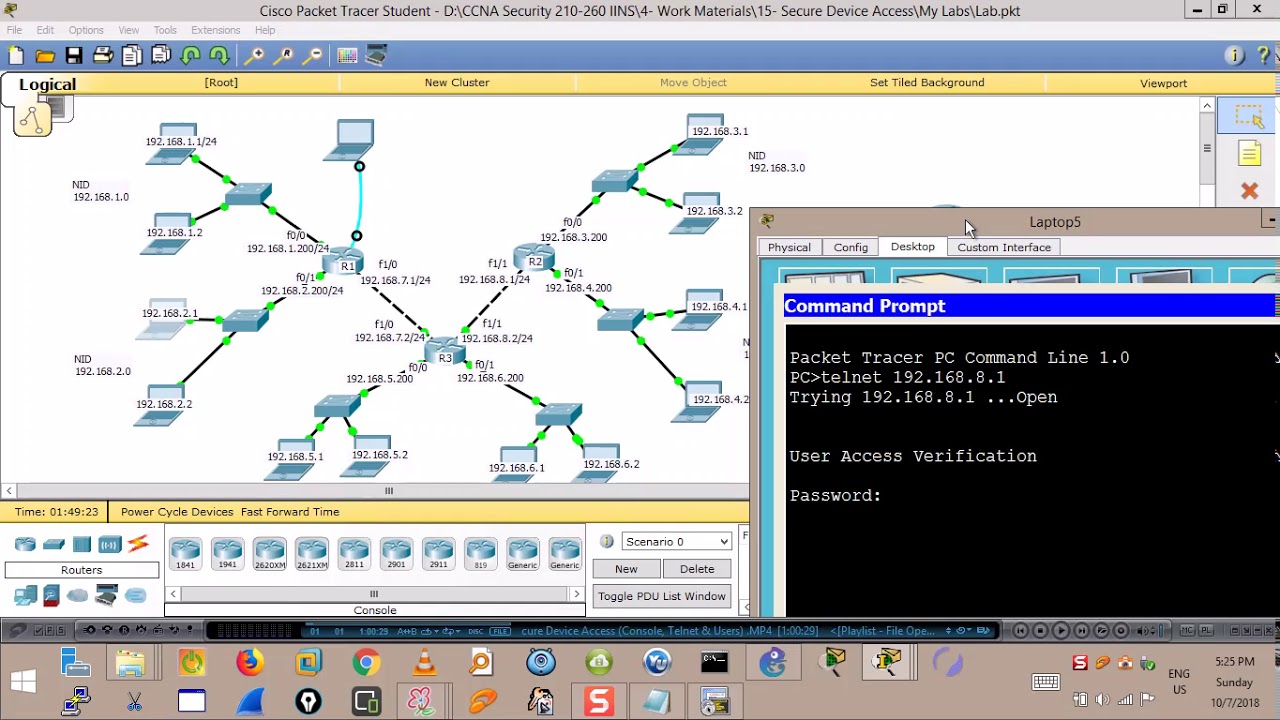Click router R1 in the topology
Viewport: 1280px width, 720px height.
[344, 264]
